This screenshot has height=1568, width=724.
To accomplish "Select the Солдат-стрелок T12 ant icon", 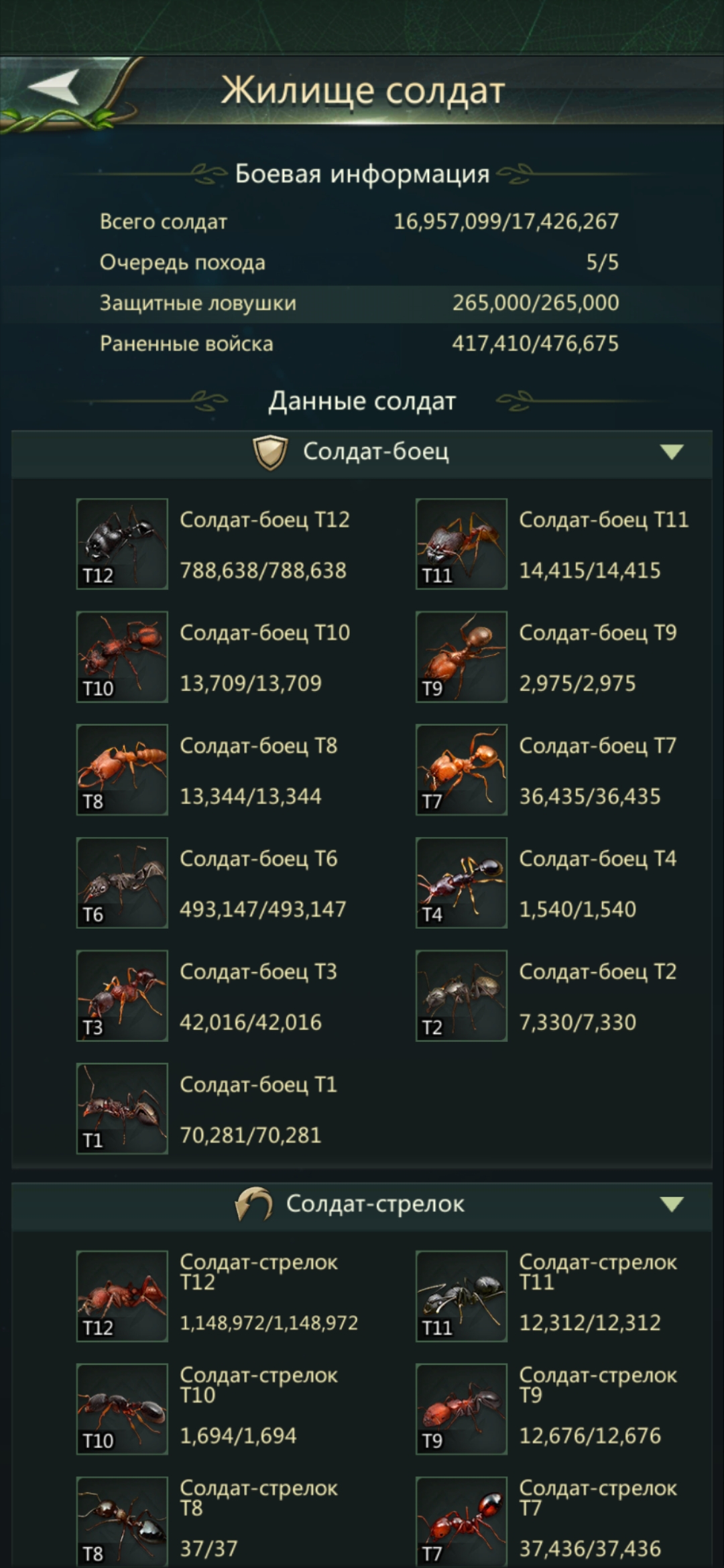I will 122,1296.
